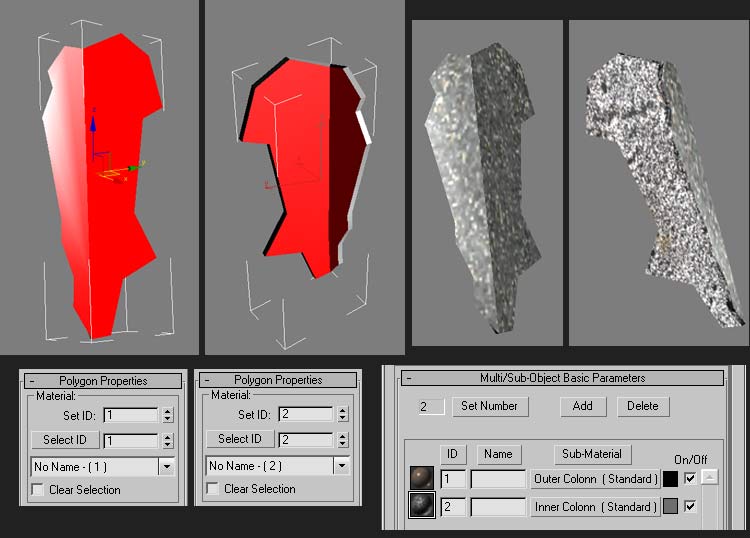
Task: Click the Set ID spinner for ID 2
Action: tap(342, 414)
